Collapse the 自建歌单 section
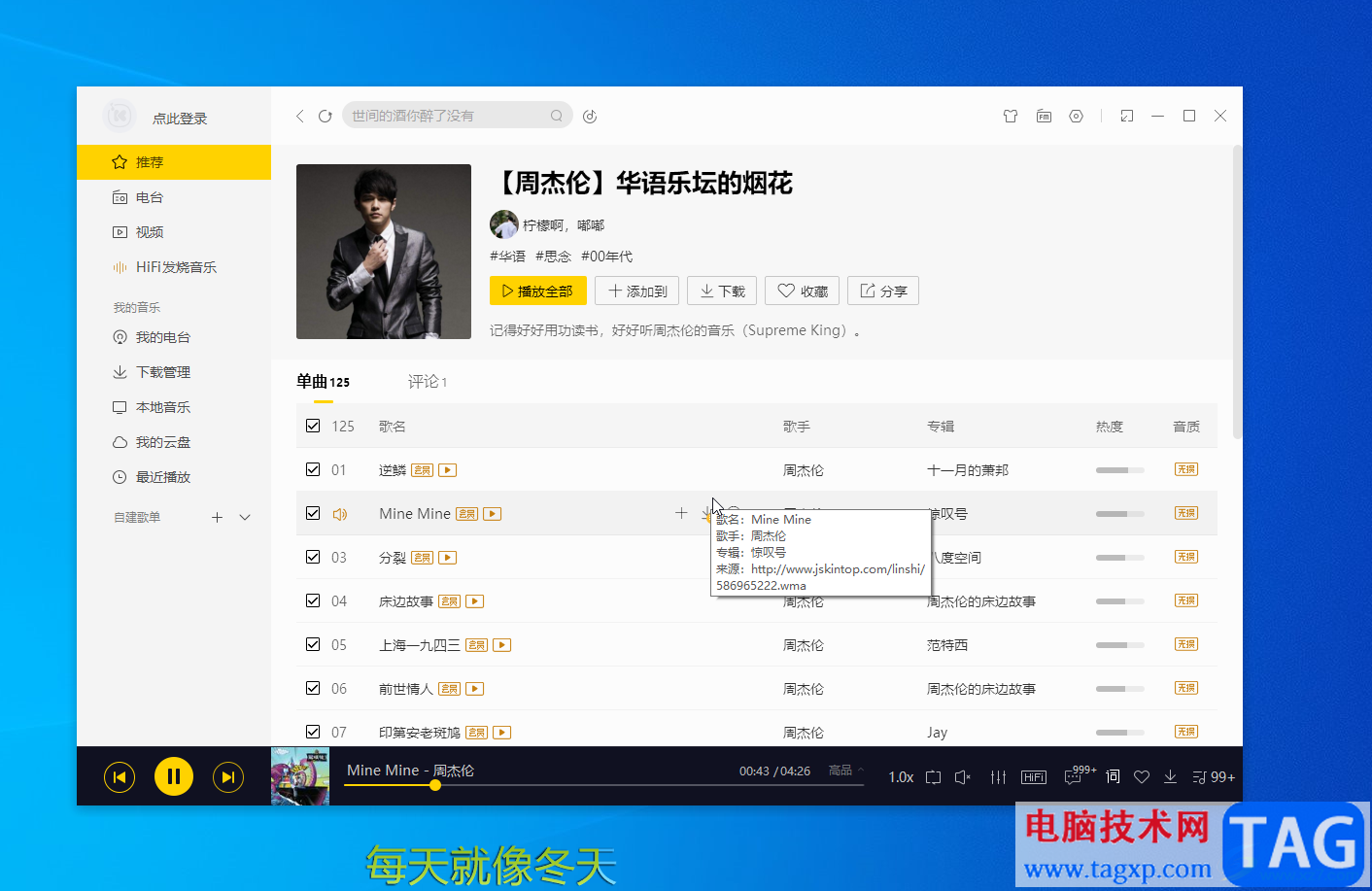 point(245,518)
